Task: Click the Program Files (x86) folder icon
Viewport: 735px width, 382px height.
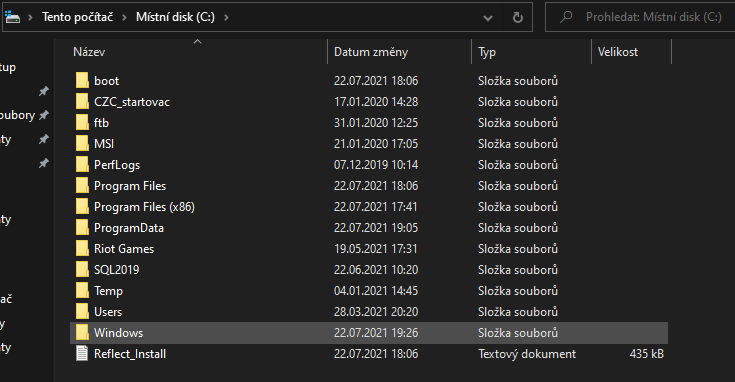Action: click(82, 207)
